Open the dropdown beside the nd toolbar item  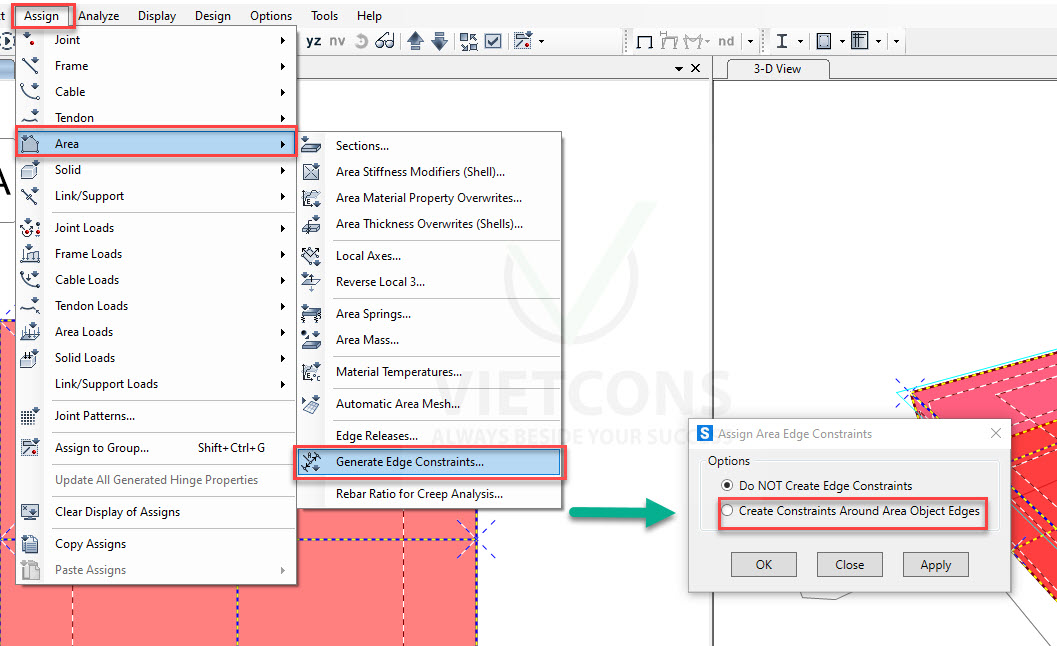pyautogui.click(x=750, y=41)
